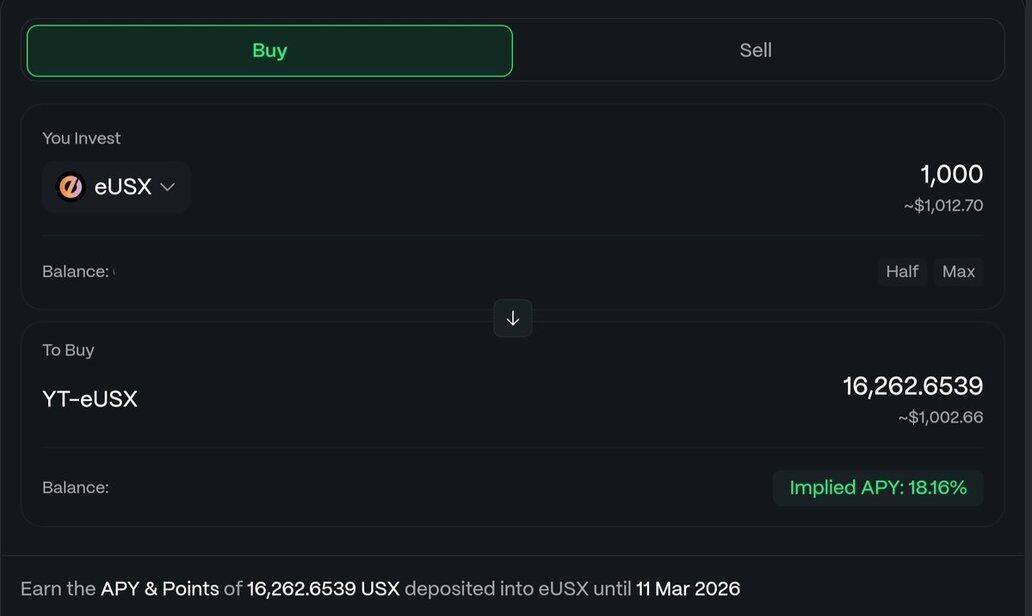Click the 1,000 invest amount field
Image resolution: width=1032 pixels, height=616 pixels.
[951, 174]
